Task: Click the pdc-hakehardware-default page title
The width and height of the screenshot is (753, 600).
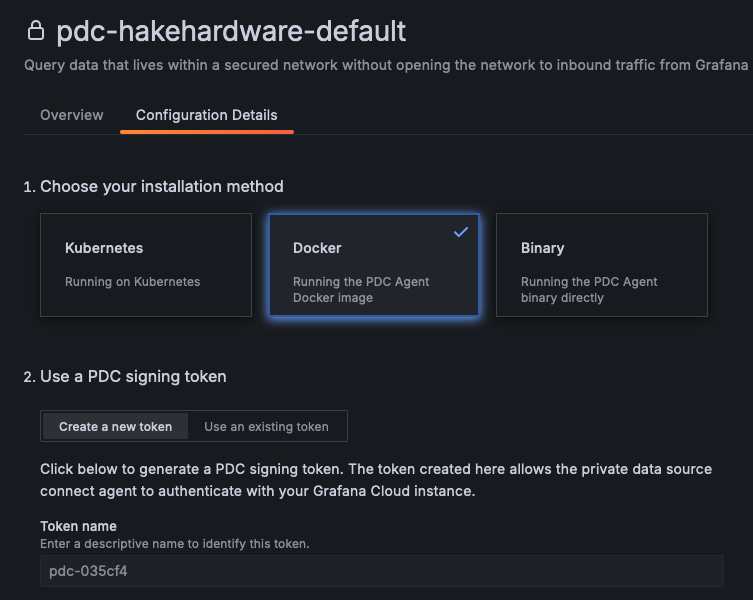Action: [x=231, y=31]
